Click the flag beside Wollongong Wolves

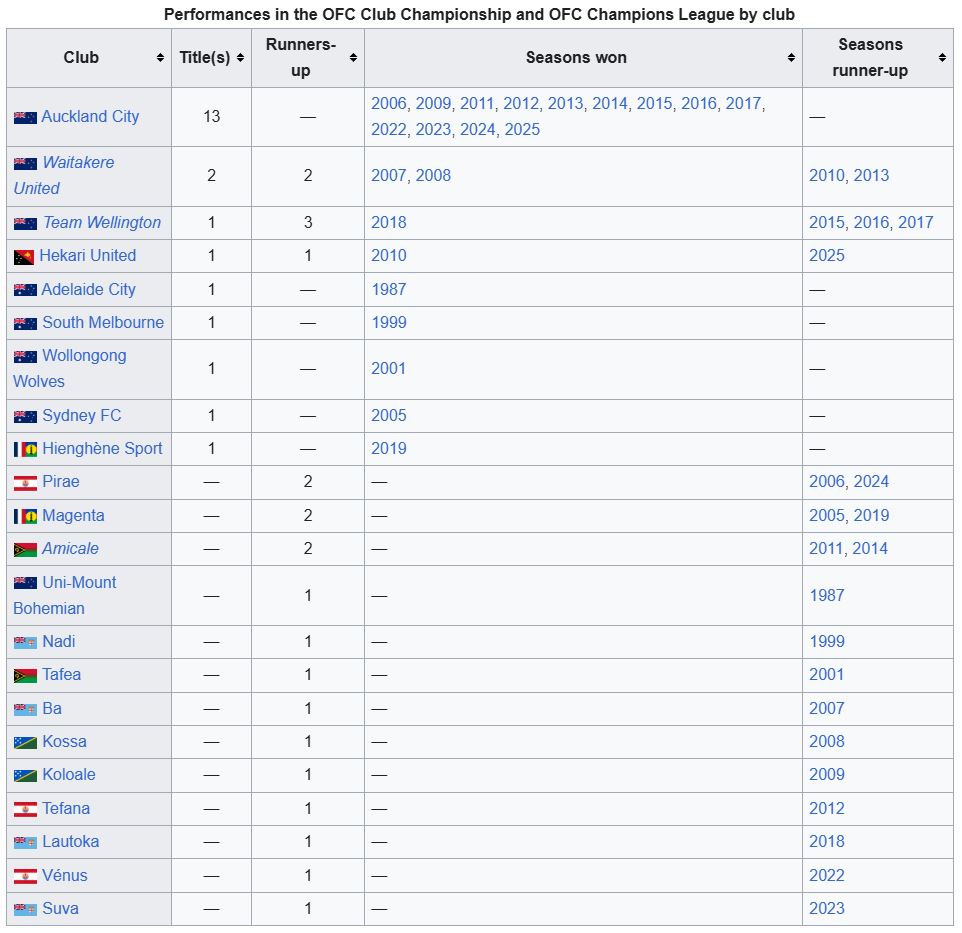click(25, 356)
